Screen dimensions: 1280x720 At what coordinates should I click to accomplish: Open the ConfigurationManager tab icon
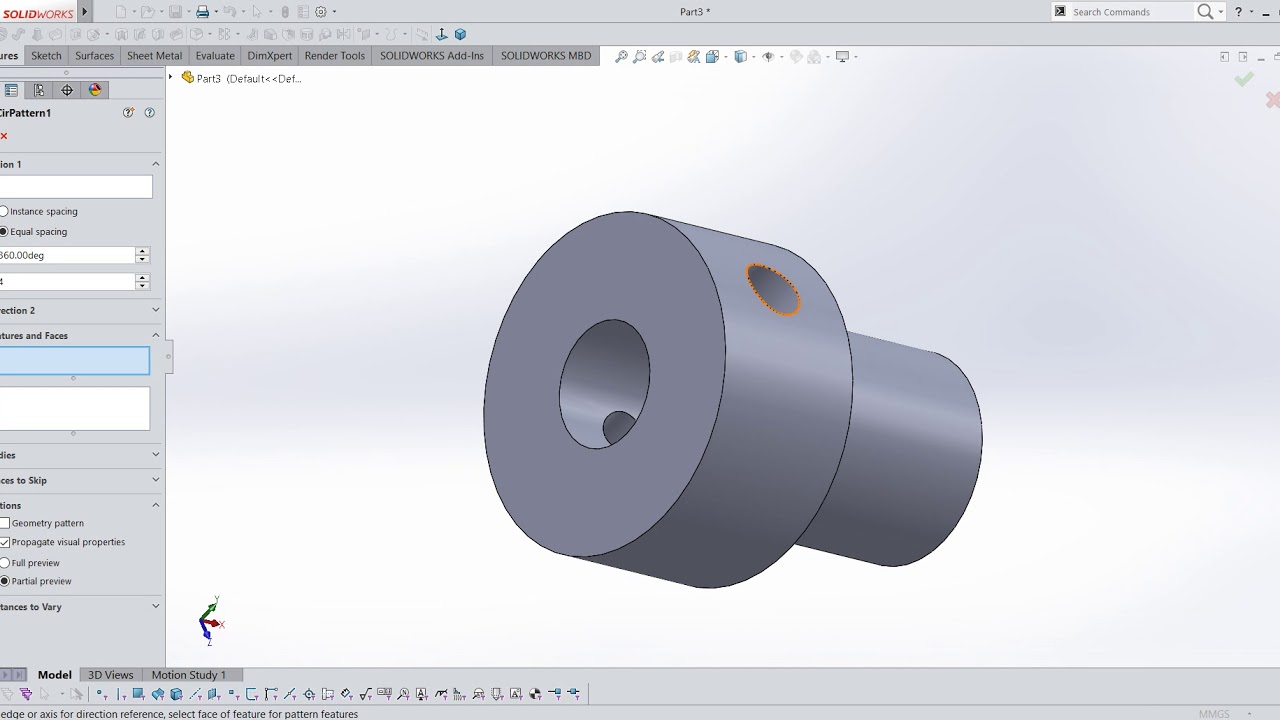tap(39, 90)
